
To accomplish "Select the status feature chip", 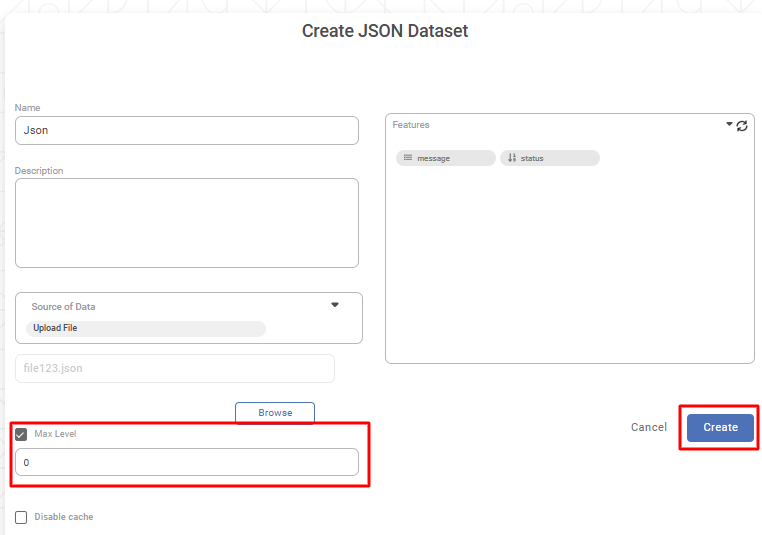I will tap(550, 158).
